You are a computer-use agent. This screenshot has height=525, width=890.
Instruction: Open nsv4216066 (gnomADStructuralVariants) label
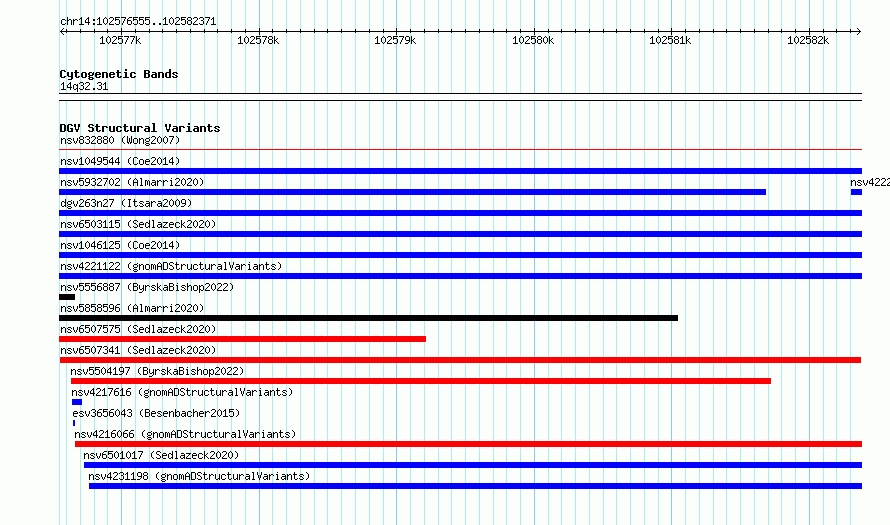[x=185, y=434]
